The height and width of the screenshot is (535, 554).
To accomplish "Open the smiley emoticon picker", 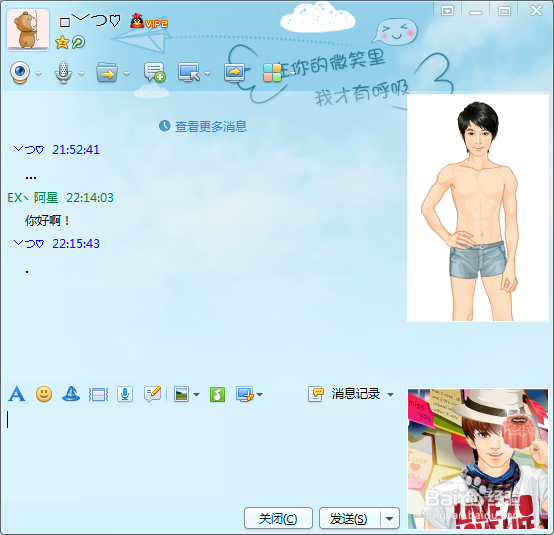I will pos(44,394).
